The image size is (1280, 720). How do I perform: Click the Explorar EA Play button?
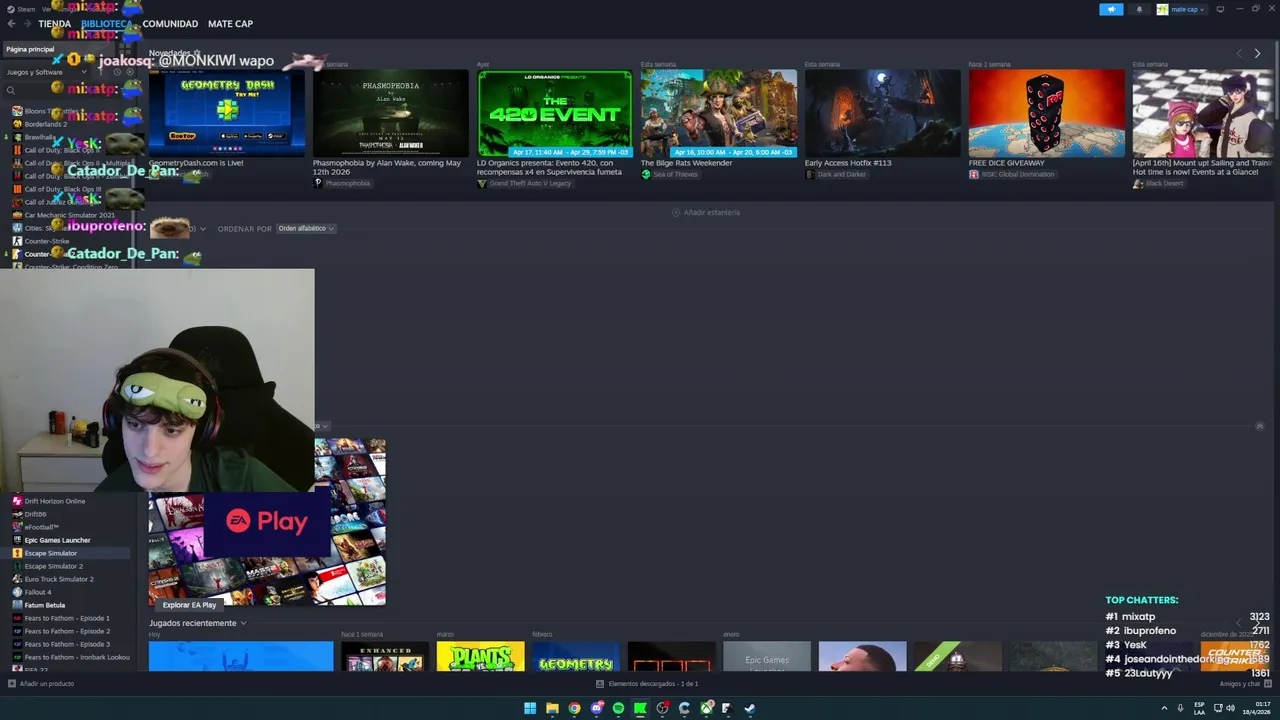(x=189, y=605)
